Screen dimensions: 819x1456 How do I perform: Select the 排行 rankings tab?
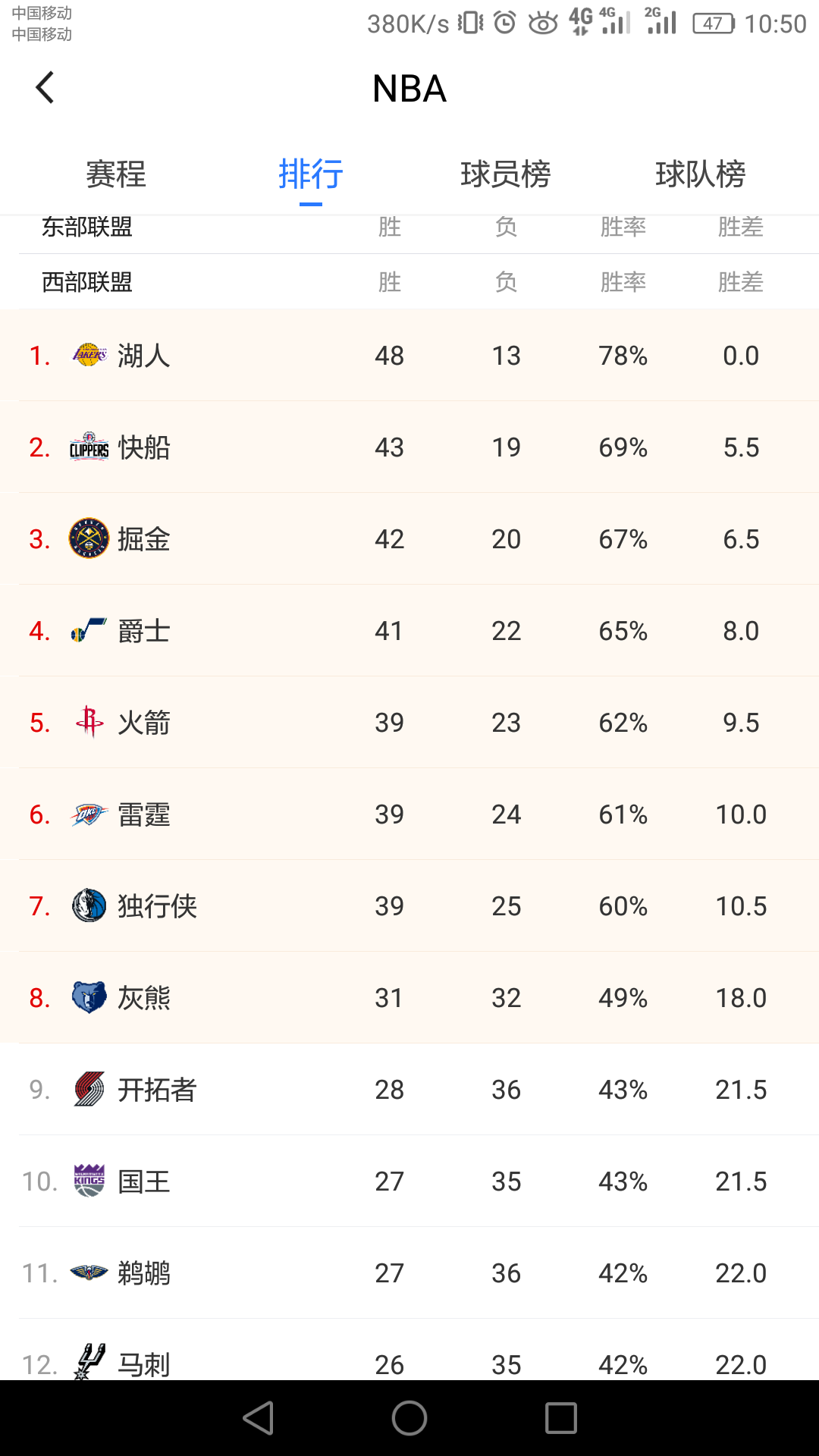pos(311,174)
